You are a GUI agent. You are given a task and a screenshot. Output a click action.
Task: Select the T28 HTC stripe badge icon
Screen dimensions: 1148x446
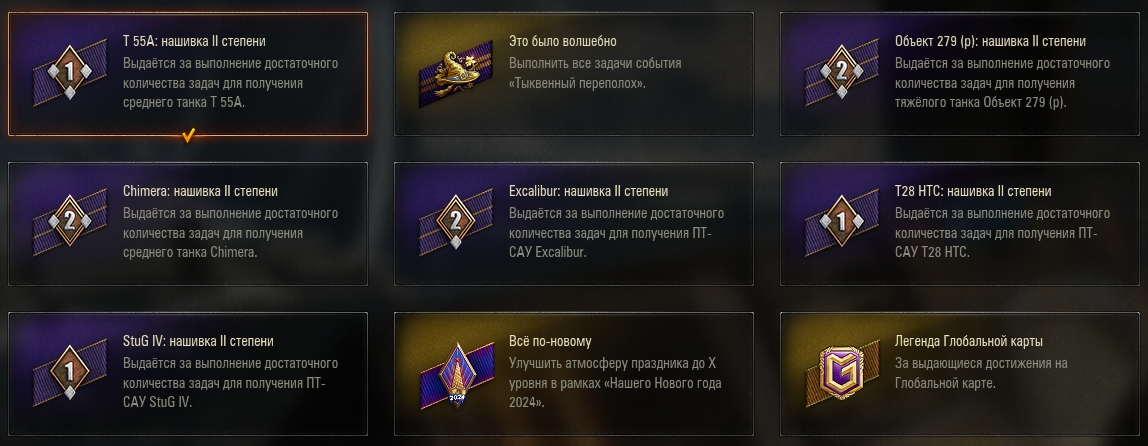pos(841,221)
